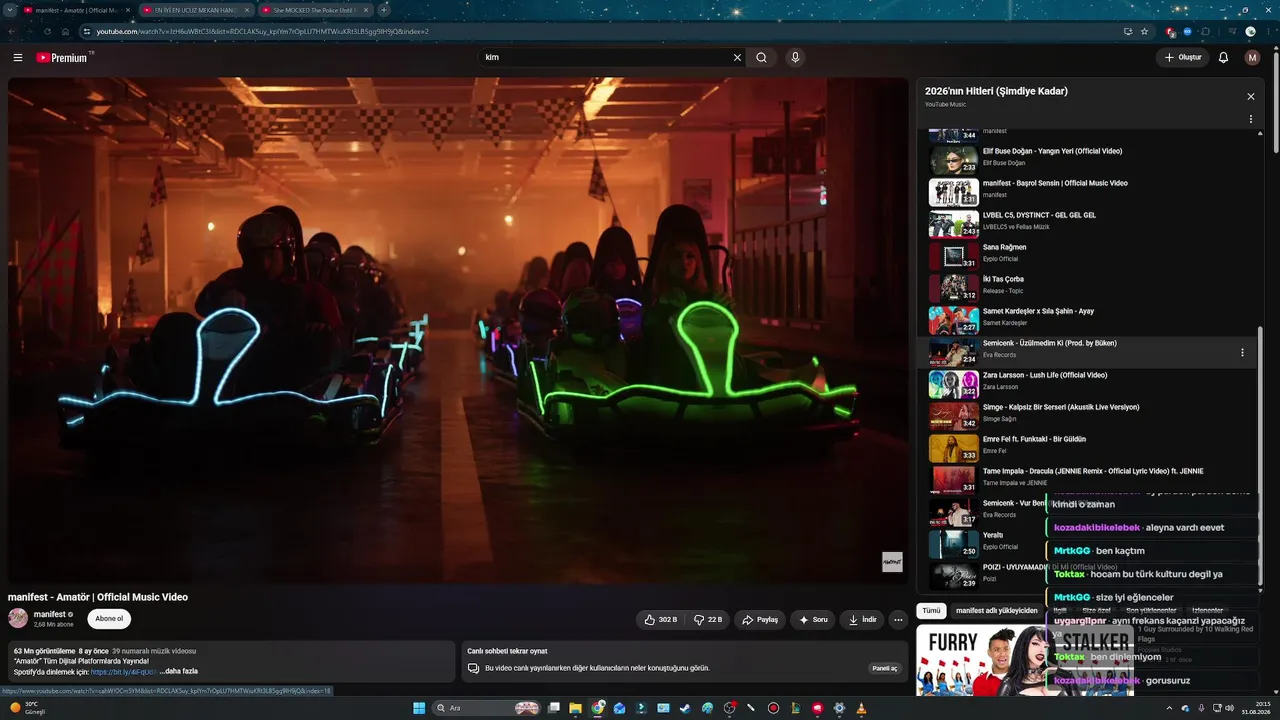This screenshot has width=1280, height=720.
Task: Run the search with magnifier button
Action: pyautogui.click(x=761, y=58)
